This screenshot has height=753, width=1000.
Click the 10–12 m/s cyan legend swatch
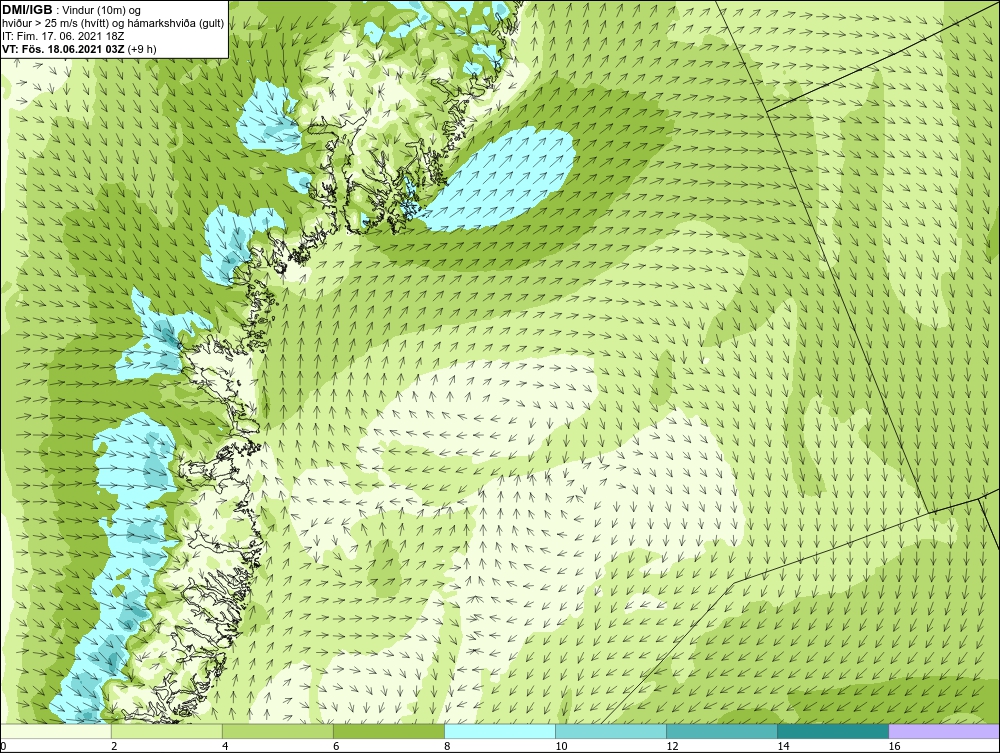click(x=611, y=731)
